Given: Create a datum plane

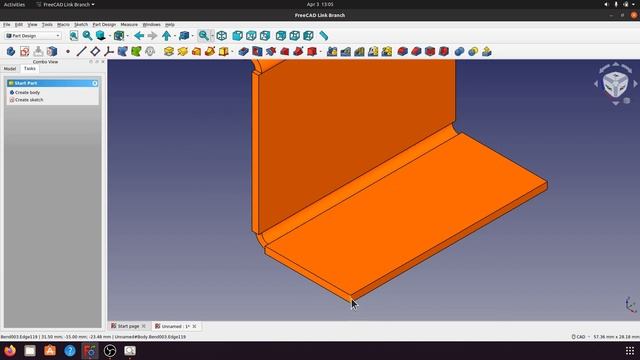Looking at the screenshot, I should [95, 51].
